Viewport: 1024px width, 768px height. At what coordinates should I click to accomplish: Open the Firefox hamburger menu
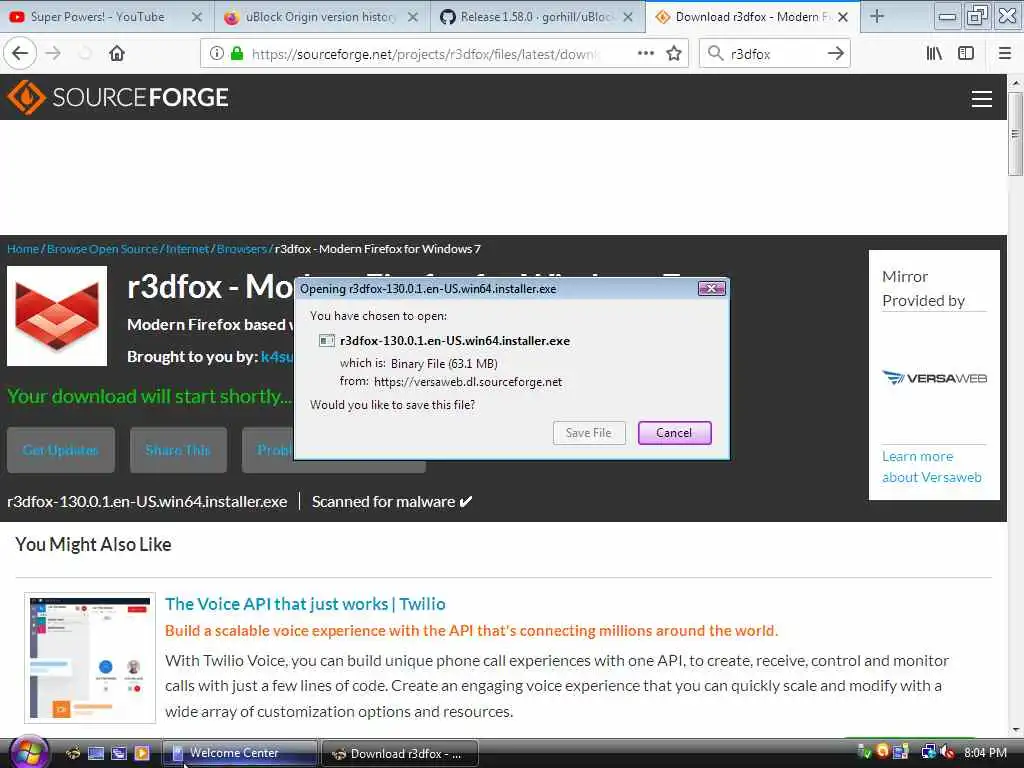pos(1005,54)
